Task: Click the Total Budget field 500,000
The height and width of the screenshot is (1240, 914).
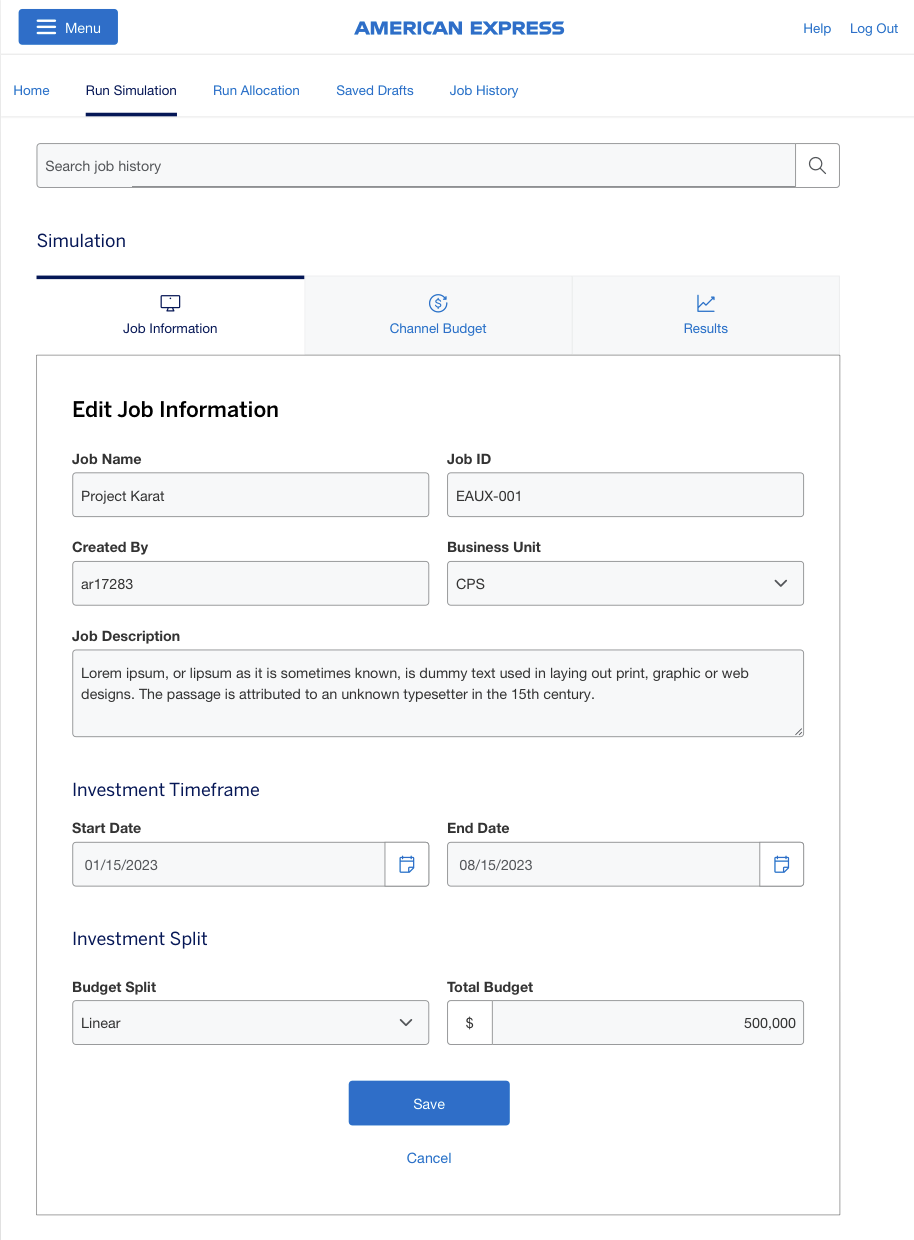Action: point(648,1023)
